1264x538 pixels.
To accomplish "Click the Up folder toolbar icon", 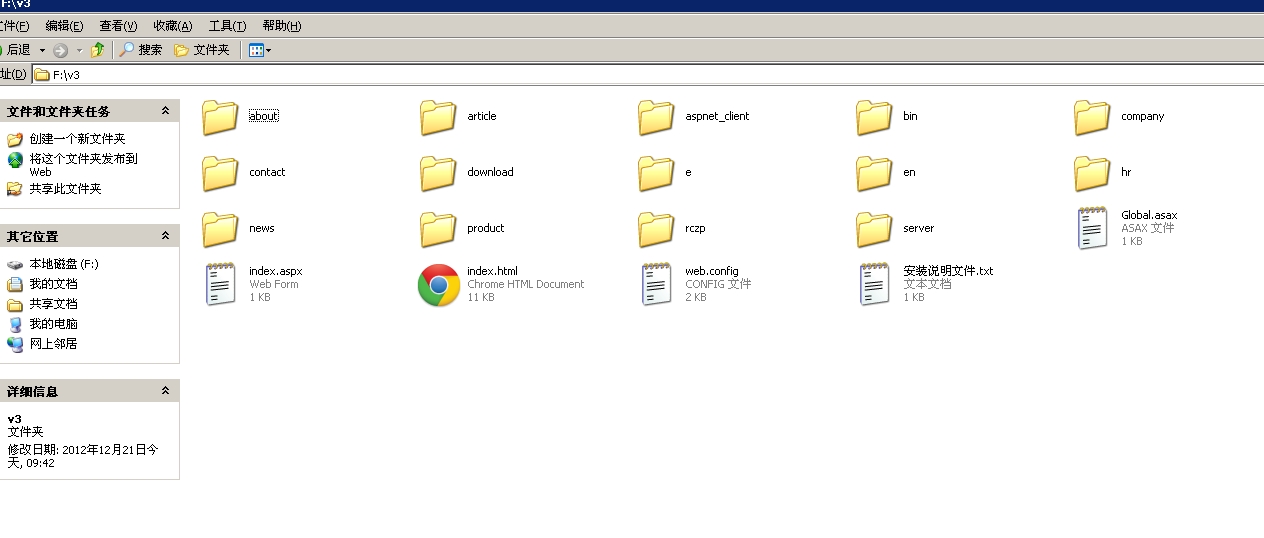I will (x=97, y=50).
